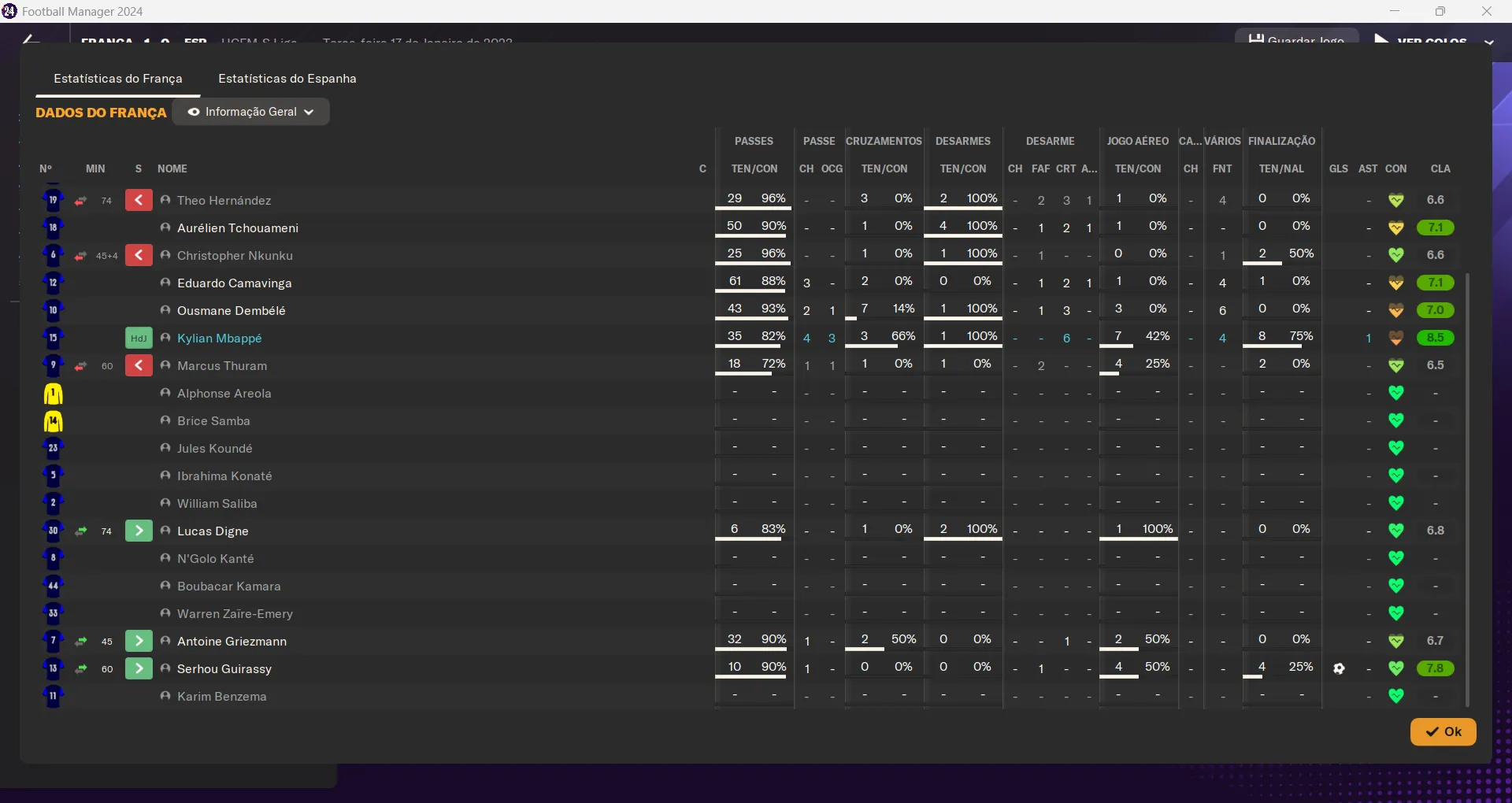Sort by the FNT column header

click(x=1222, y=168)
